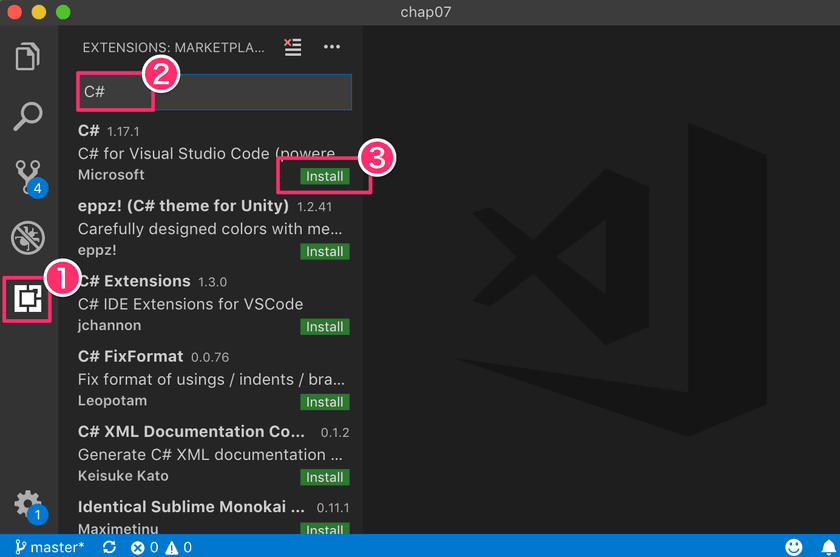
Task: Install the eppz! C# theme for Unity
Action: (x=325, y=251)
